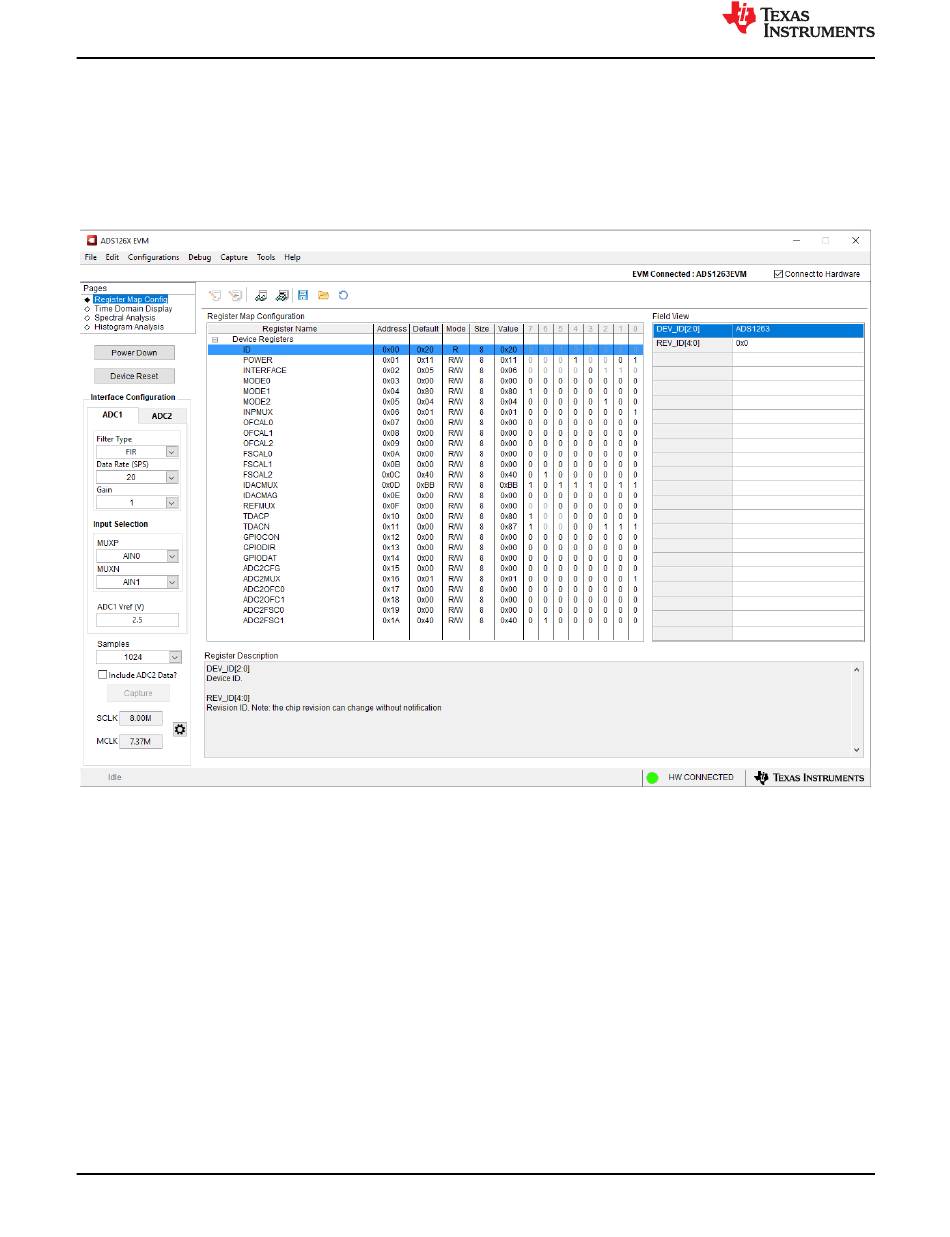Open the MUXN input dropdown
Image resolution: width=950 pixels, height=1237 pixels.
(x=171, y=582)
